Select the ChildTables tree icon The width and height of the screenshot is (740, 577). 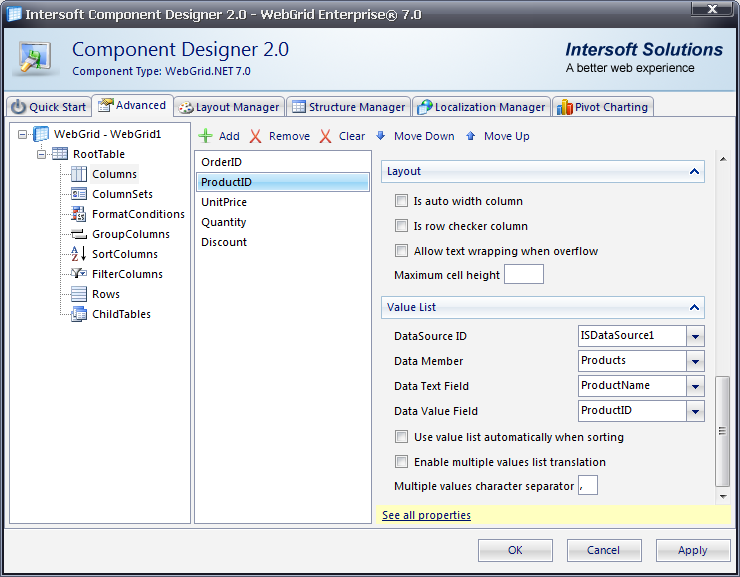pos(79,314)
